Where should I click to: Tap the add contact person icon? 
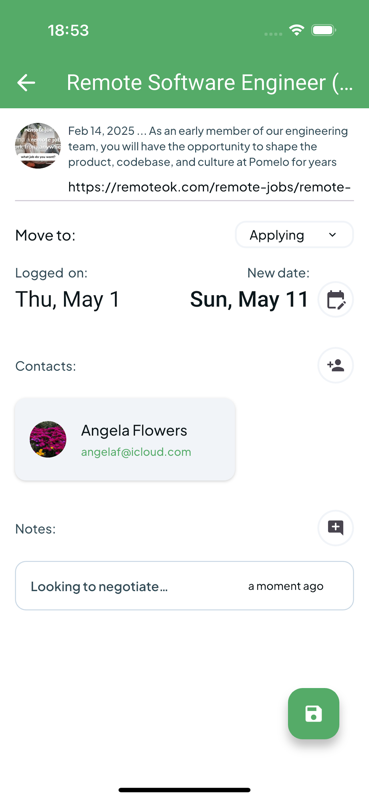[x=336, y=365]
